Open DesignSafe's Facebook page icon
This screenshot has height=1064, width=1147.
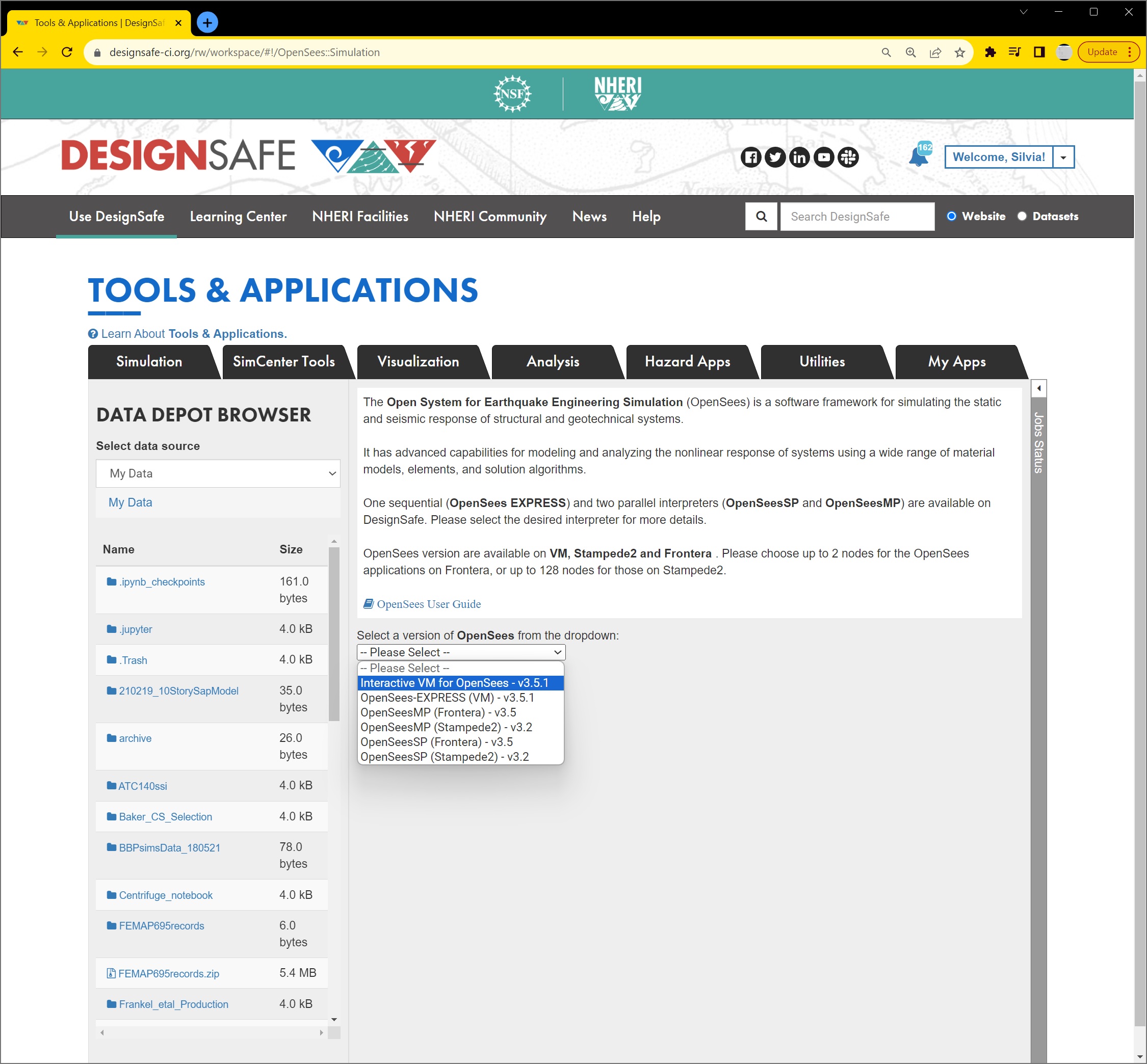pyautogui.click(x=751, y=156)
